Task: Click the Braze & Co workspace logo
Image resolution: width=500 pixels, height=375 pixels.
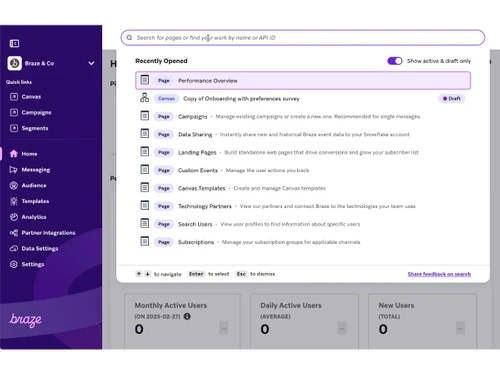Action: 14,63
